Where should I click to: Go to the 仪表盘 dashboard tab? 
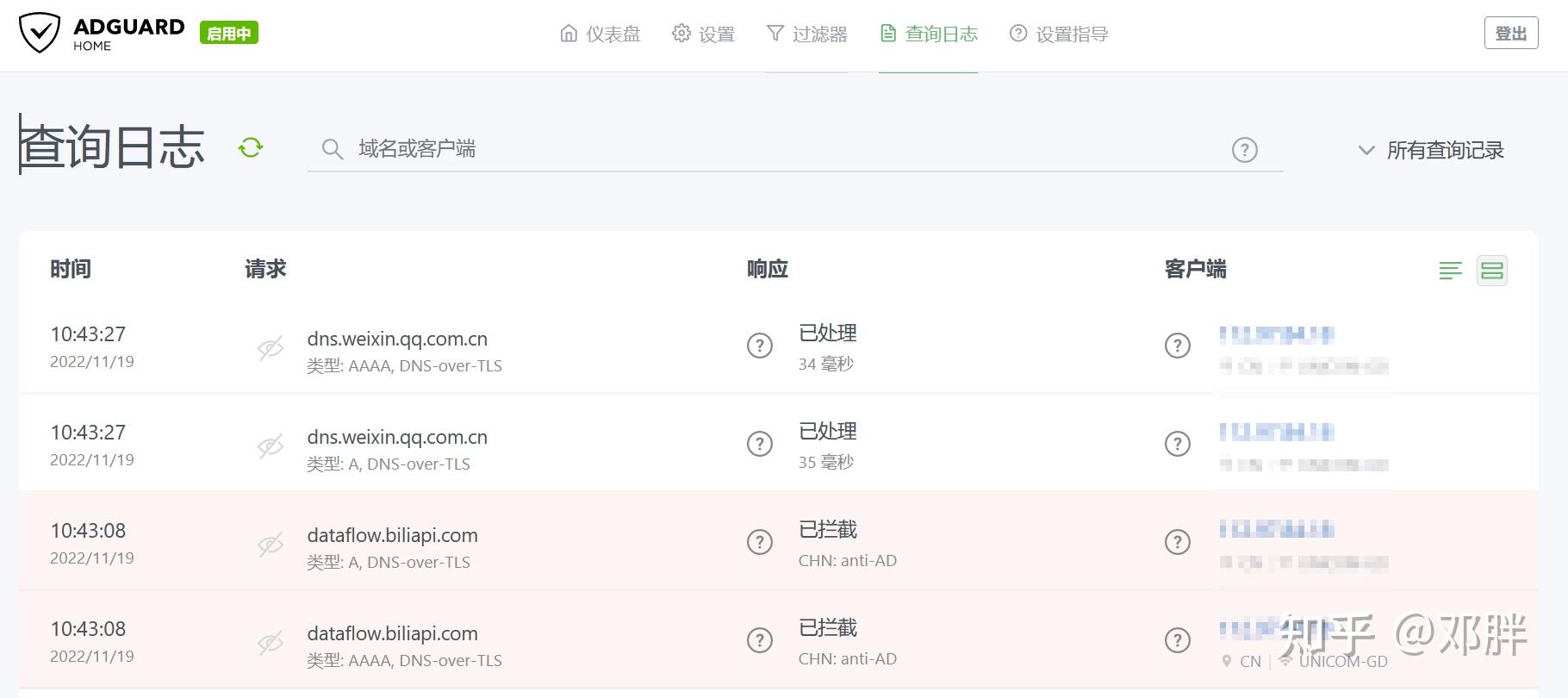600,34
